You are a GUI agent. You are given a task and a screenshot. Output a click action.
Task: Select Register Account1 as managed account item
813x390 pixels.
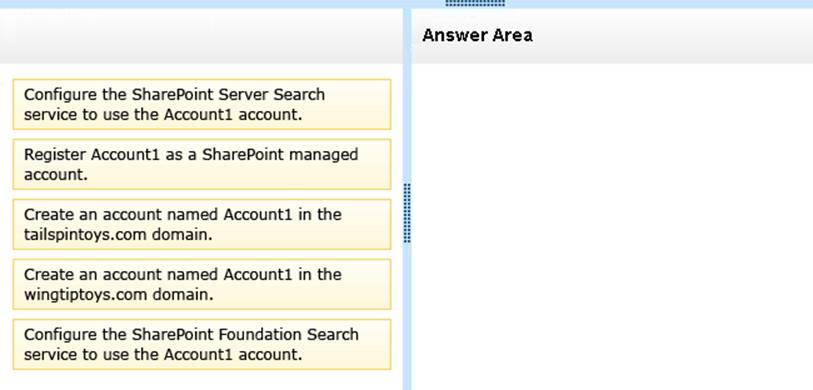202,164
